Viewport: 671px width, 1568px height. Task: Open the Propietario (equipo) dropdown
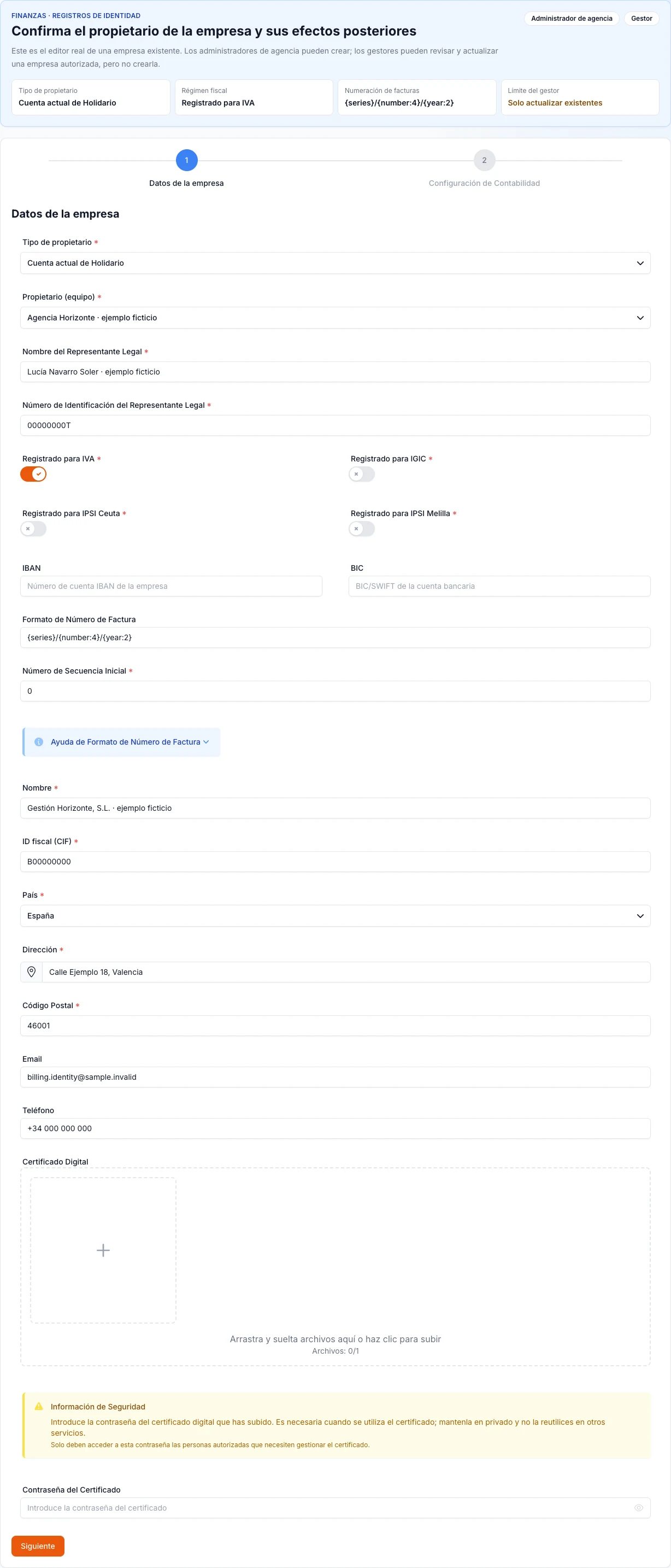point(335,318)
